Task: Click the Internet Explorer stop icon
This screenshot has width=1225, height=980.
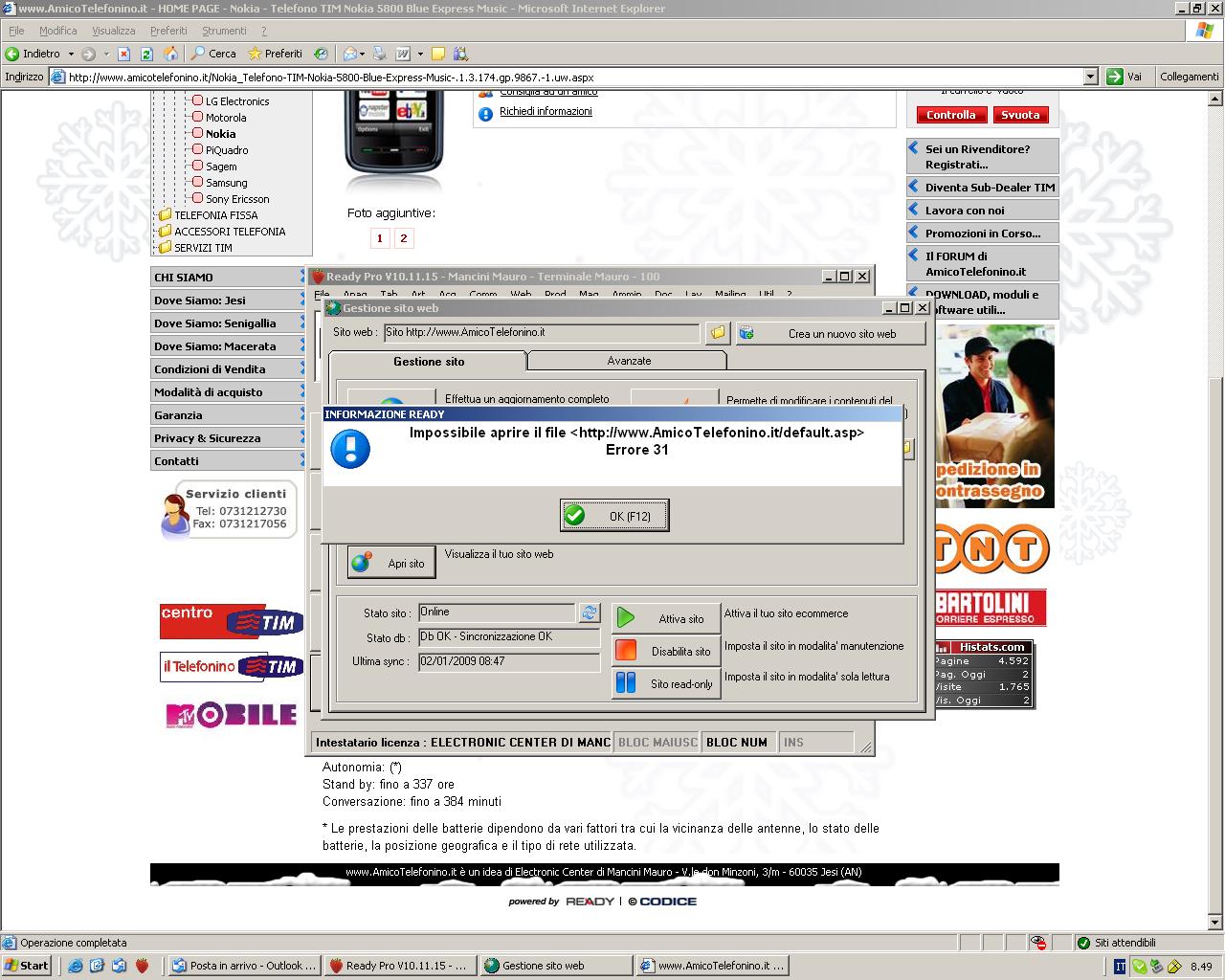Action: click(x=123, y=54)
